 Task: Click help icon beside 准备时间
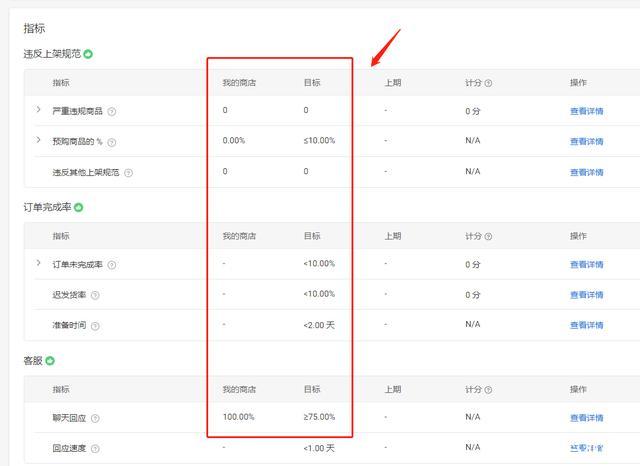(x=95, y=326)
